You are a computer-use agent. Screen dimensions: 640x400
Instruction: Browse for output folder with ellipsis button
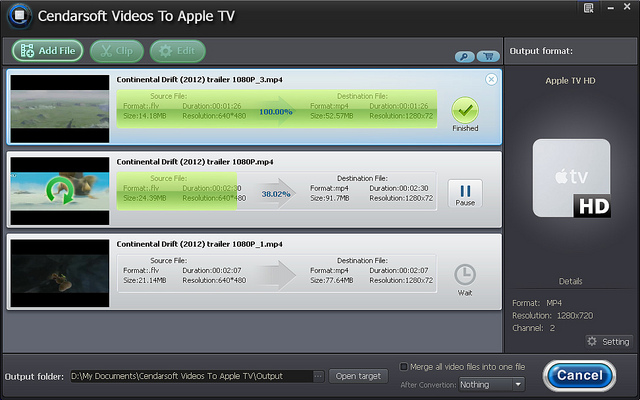click(319, 376)
